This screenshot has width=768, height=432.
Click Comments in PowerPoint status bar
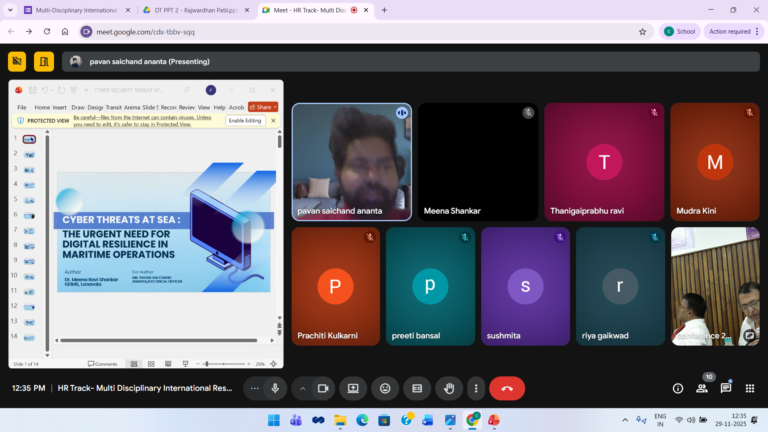click(103, 364)
